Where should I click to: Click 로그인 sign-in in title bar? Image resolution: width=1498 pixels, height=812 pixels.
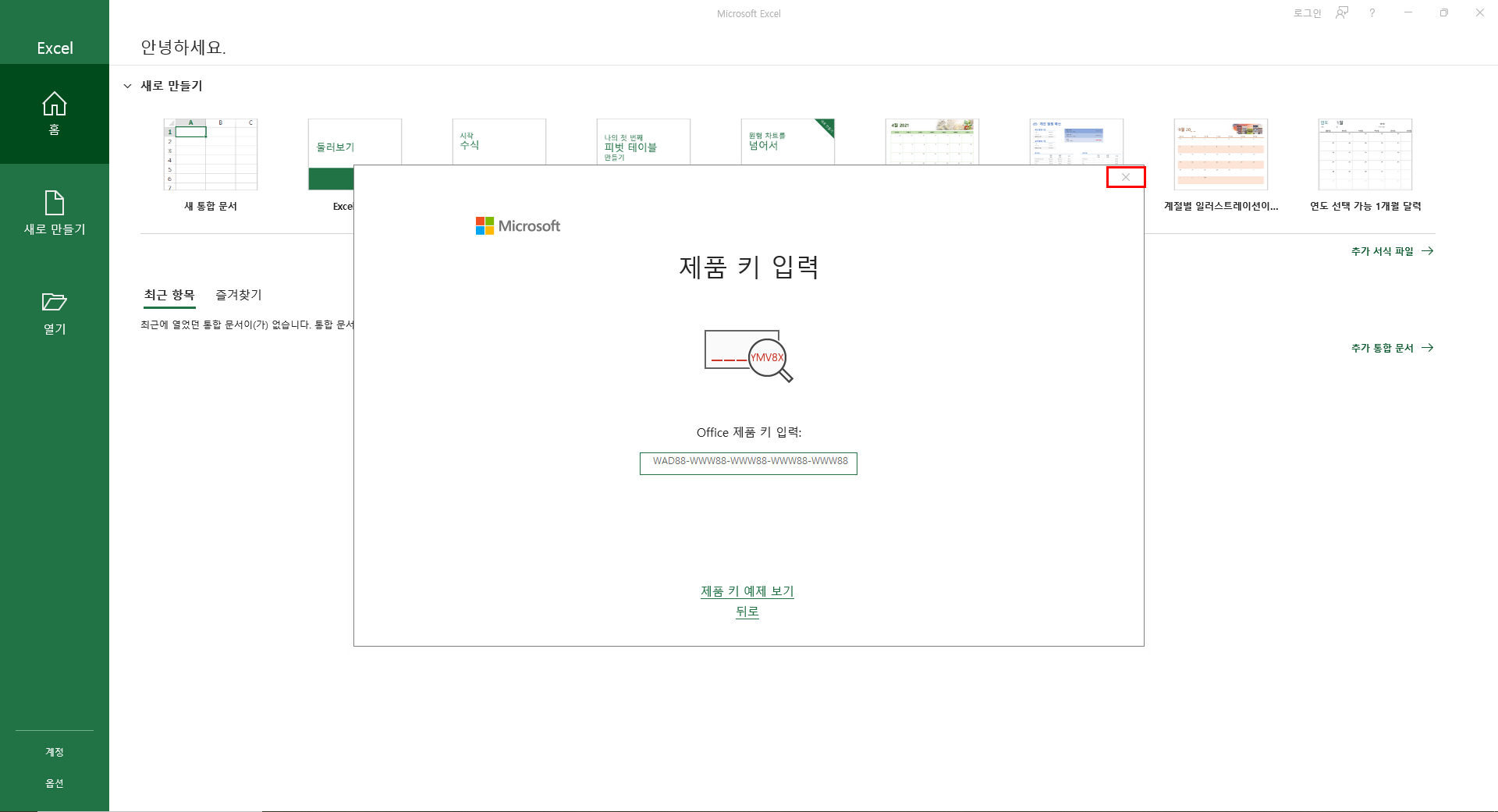(1307, 13)
